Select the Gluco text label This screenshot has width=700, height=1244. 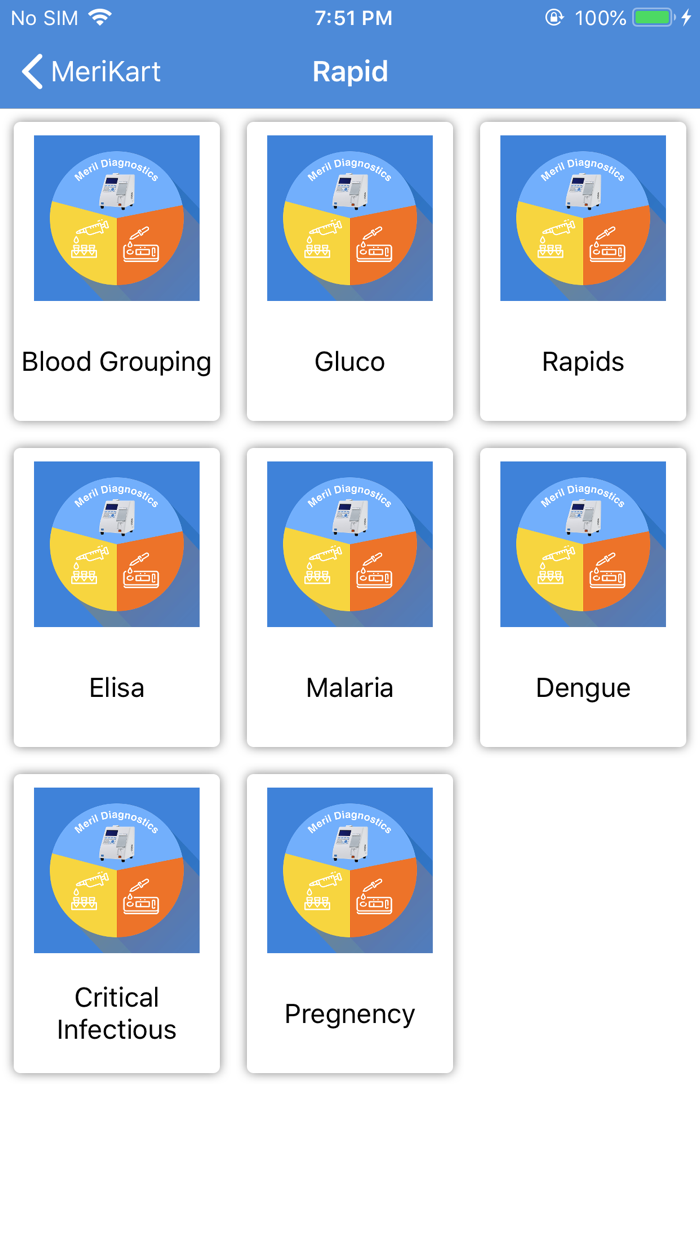coord(350,362)
